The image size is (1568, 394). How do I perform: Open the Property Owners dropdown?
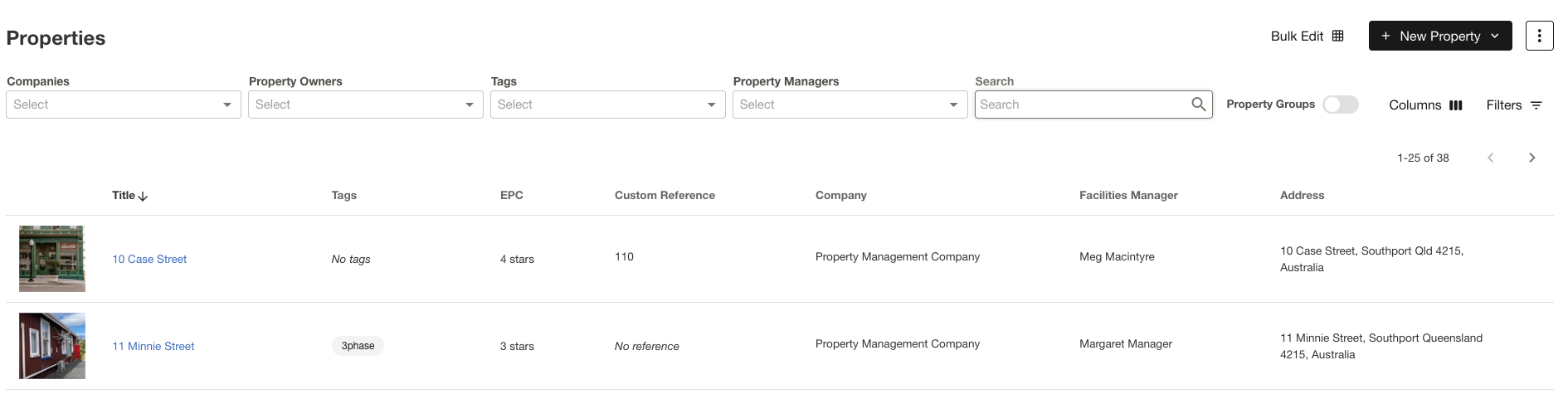click(x=469, y=105)
